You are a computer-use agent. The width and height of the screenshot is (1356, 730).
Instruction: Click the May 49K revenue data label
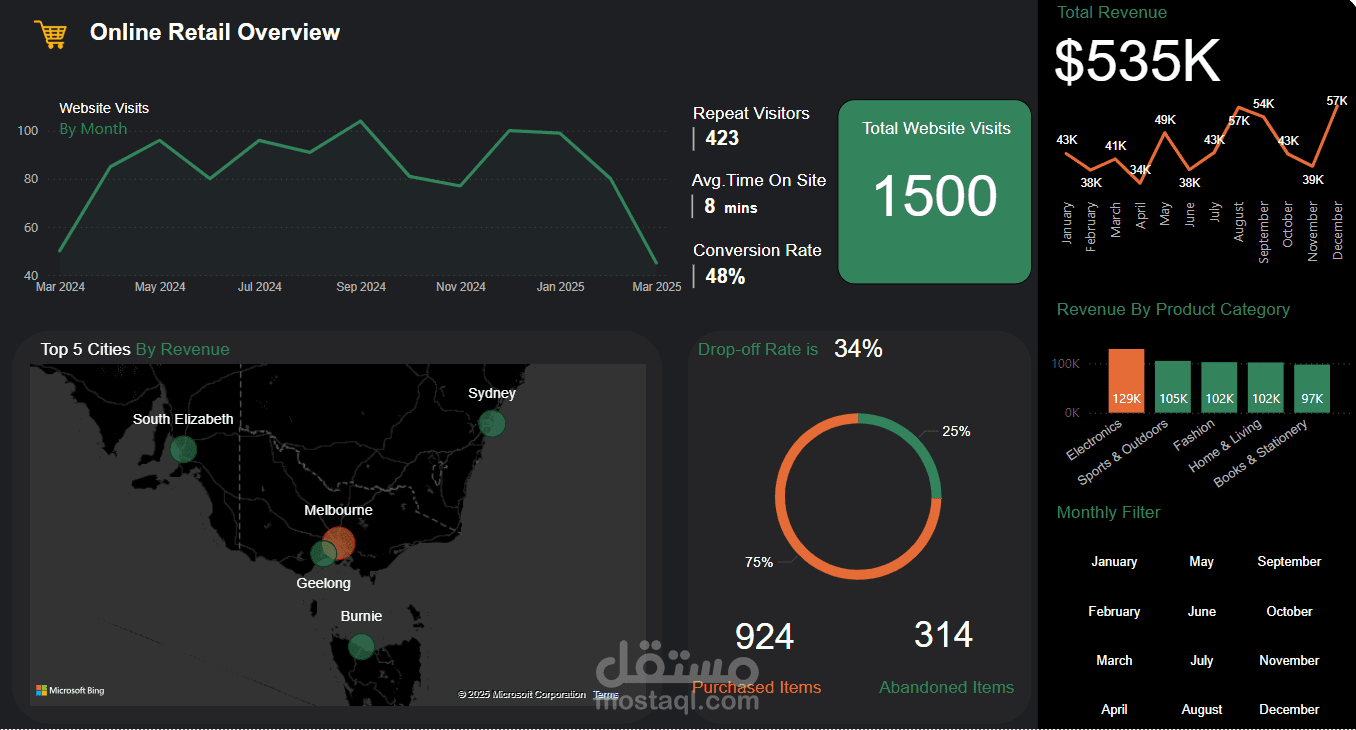coord(1165,120)
